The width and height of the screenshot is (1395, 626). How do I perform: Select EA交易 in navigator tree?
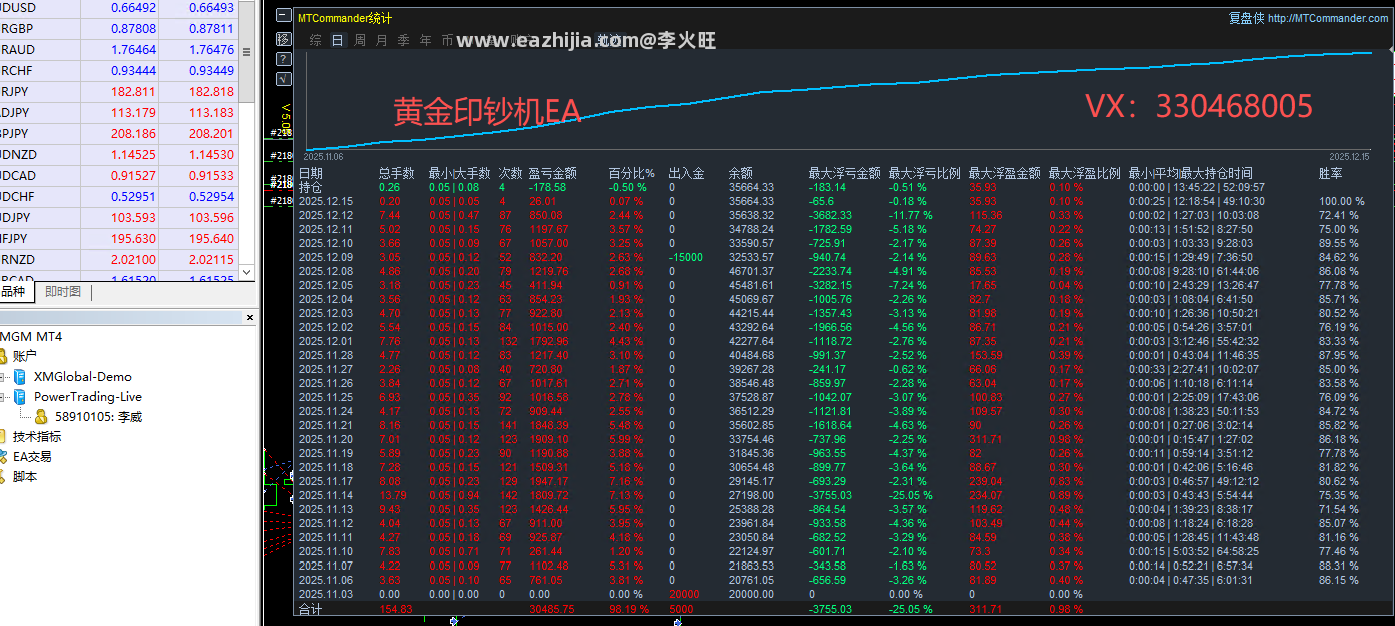coord(32,456)
